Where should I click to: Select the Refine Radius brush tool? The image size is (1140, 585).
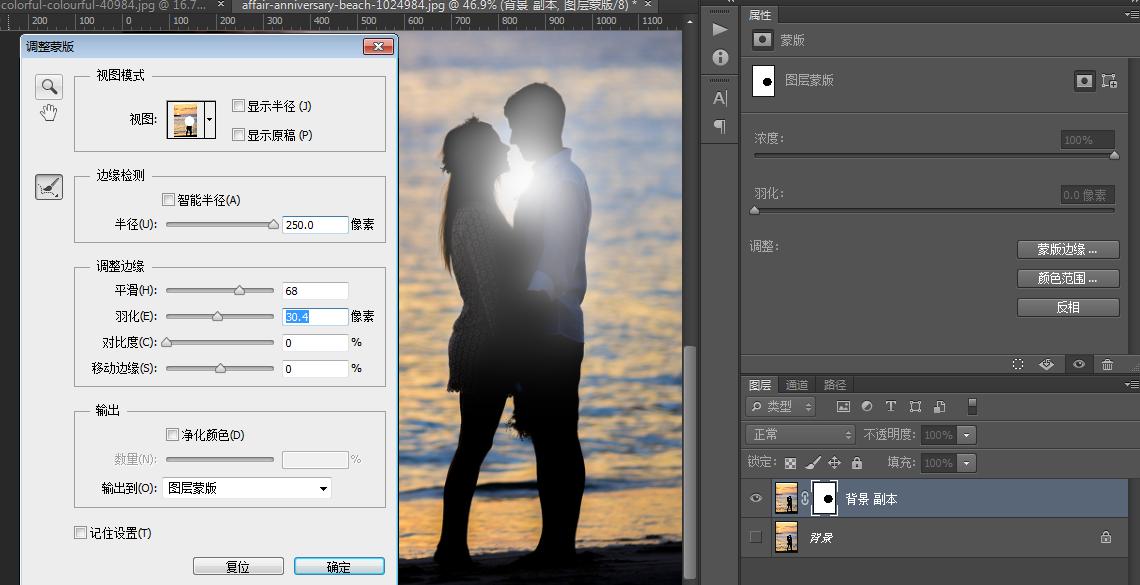point(49,187)
